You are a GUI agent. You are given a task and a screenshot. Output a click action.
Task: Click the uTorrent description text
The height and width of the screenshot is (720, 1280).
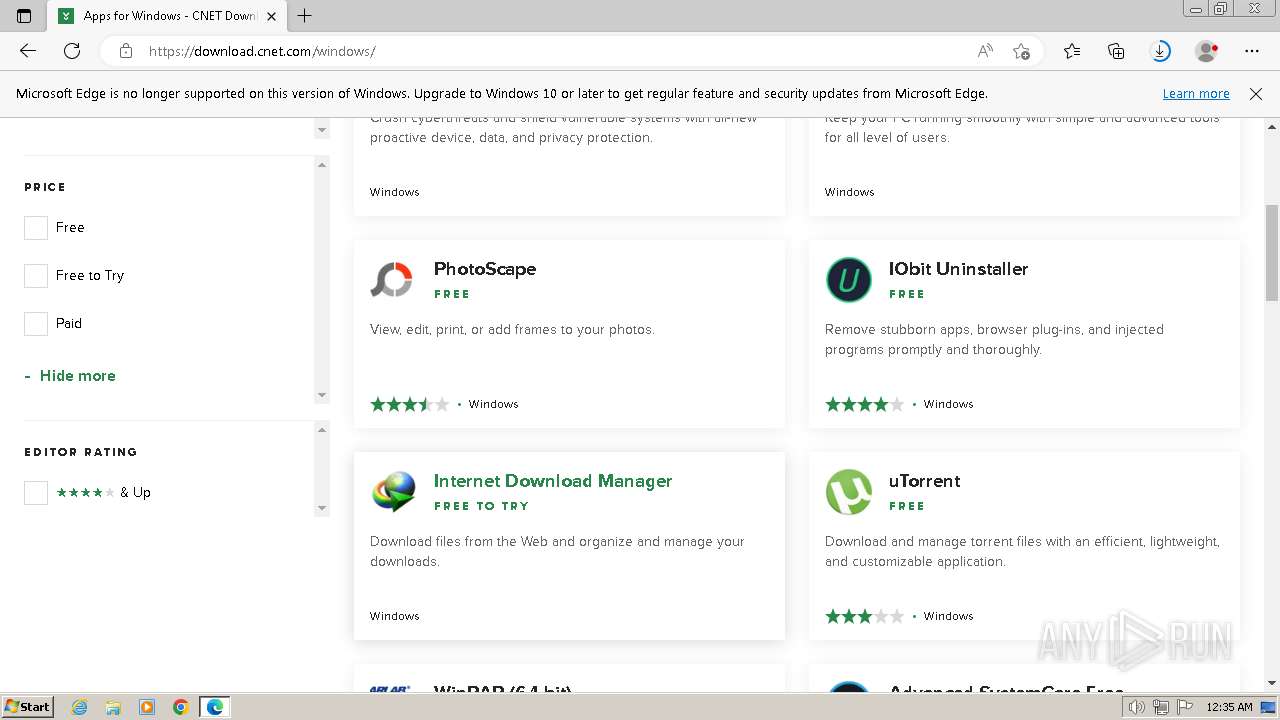1022,551
